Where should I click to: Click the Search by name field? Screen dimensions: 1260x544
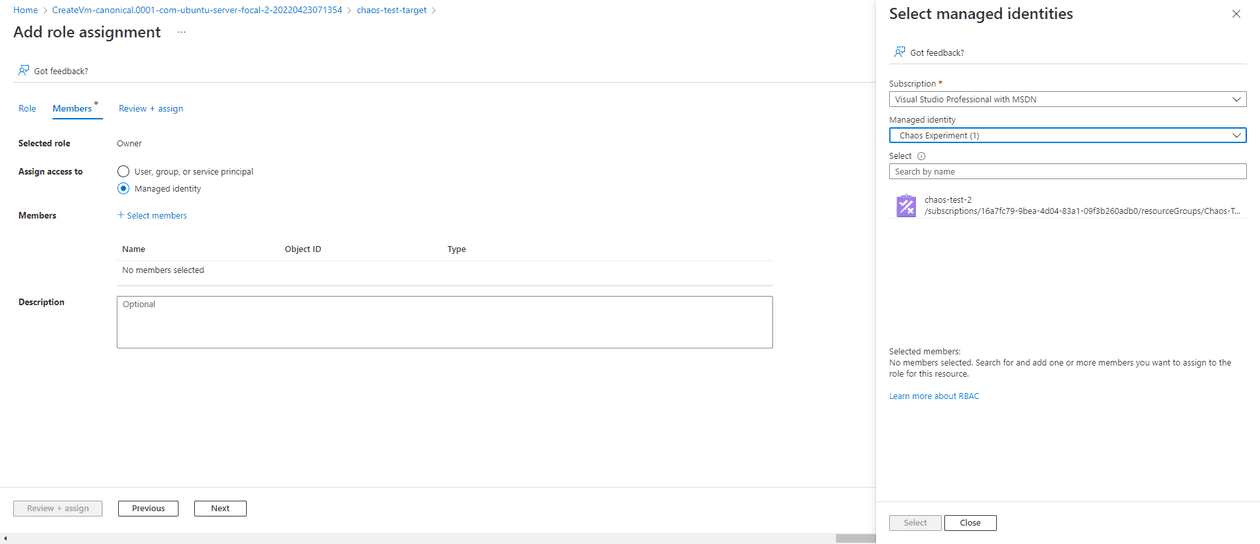(1067, 172)
